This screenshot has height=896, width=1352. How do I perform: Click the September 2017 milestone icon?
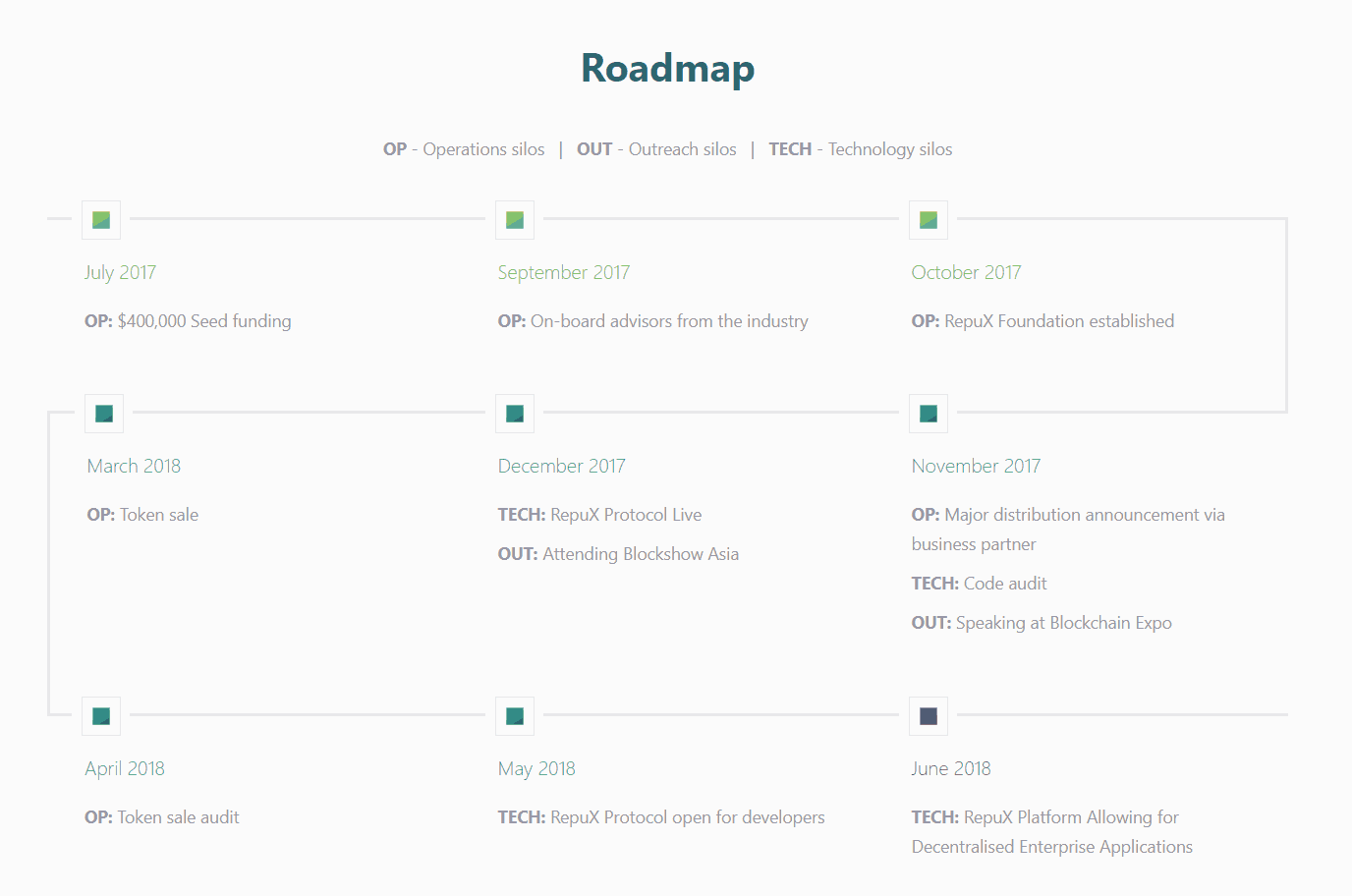pos(515,220)
